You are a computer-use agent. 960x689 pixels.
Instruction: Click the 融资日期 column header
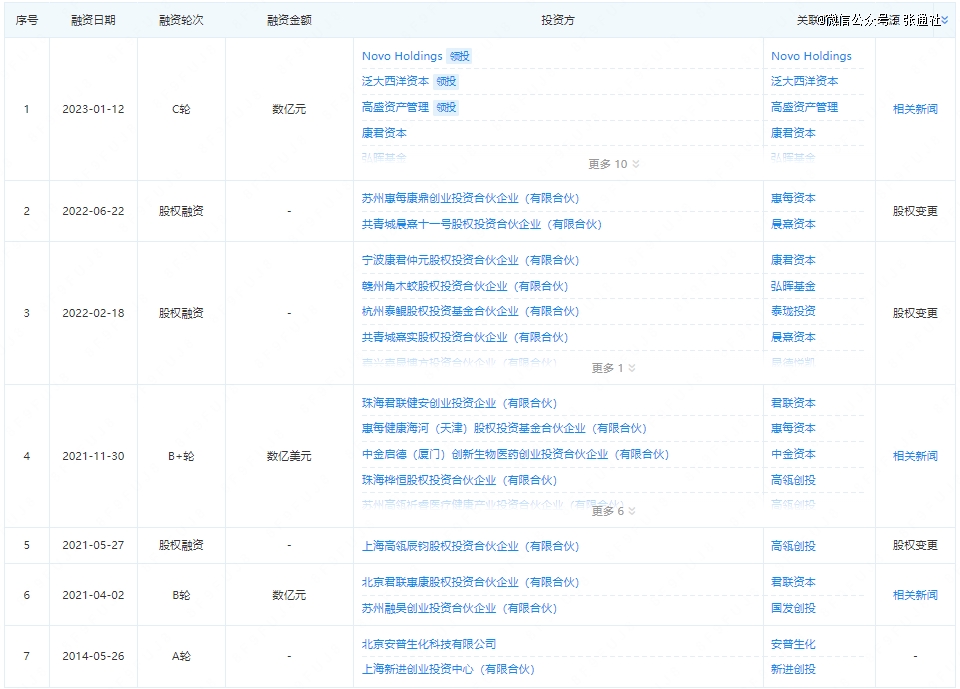[x=93, y=20]
